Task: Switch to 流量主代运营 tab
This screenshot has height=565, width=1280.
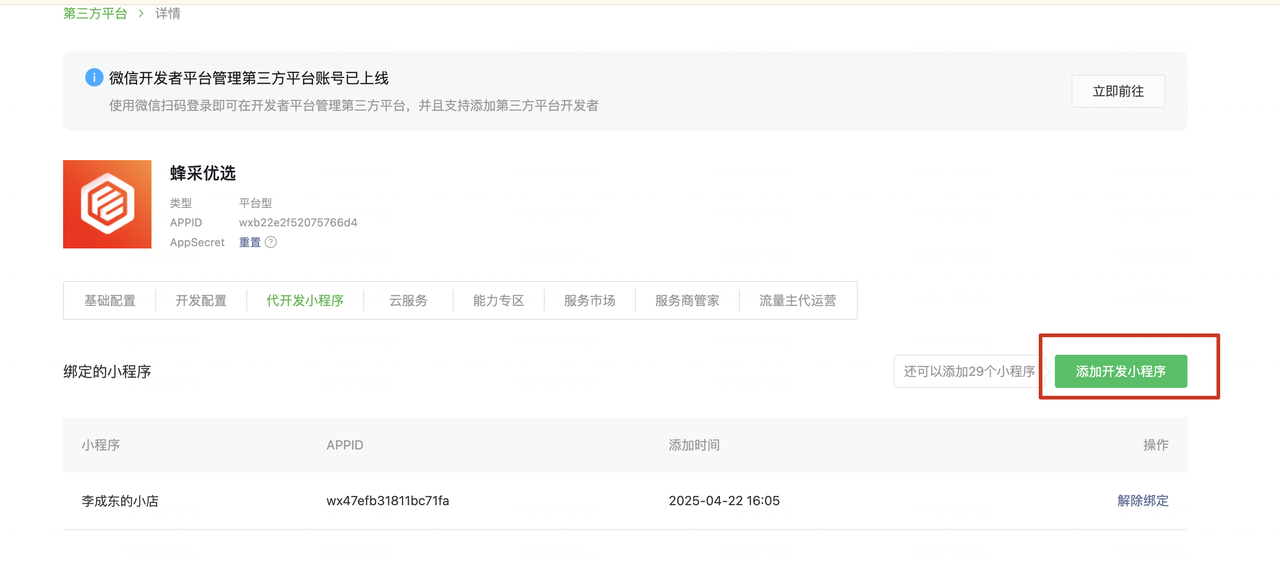Action: coord(797,300)
